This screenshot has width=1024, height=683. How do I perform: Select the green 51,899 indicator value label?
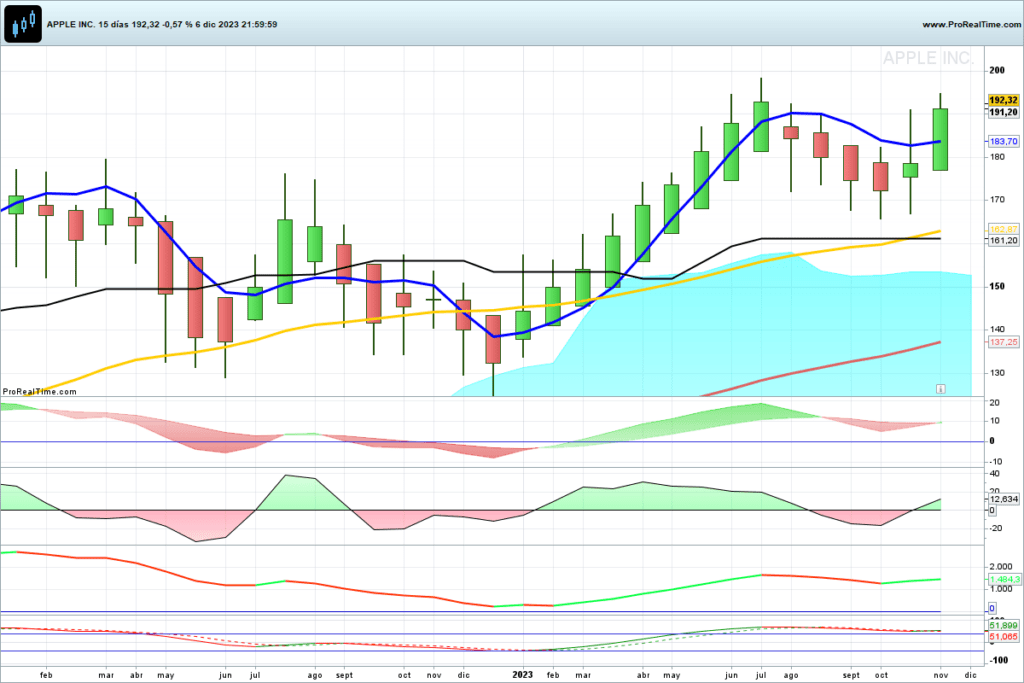1003,626
